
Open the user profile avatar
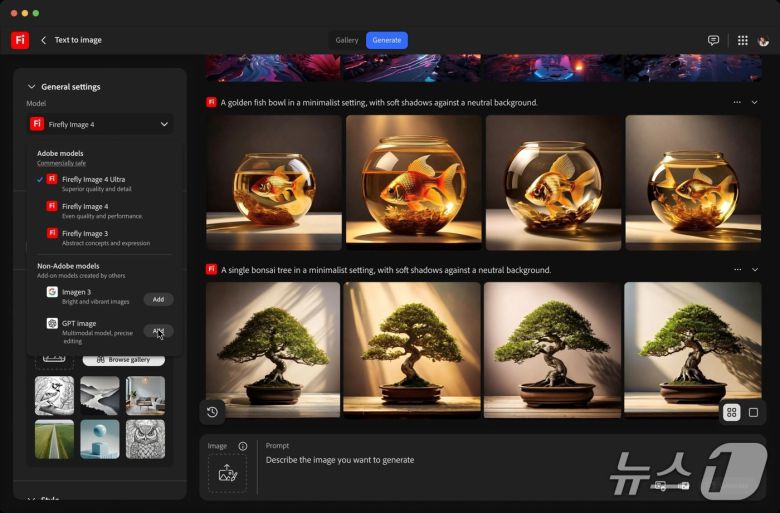(x=764, y=40)
